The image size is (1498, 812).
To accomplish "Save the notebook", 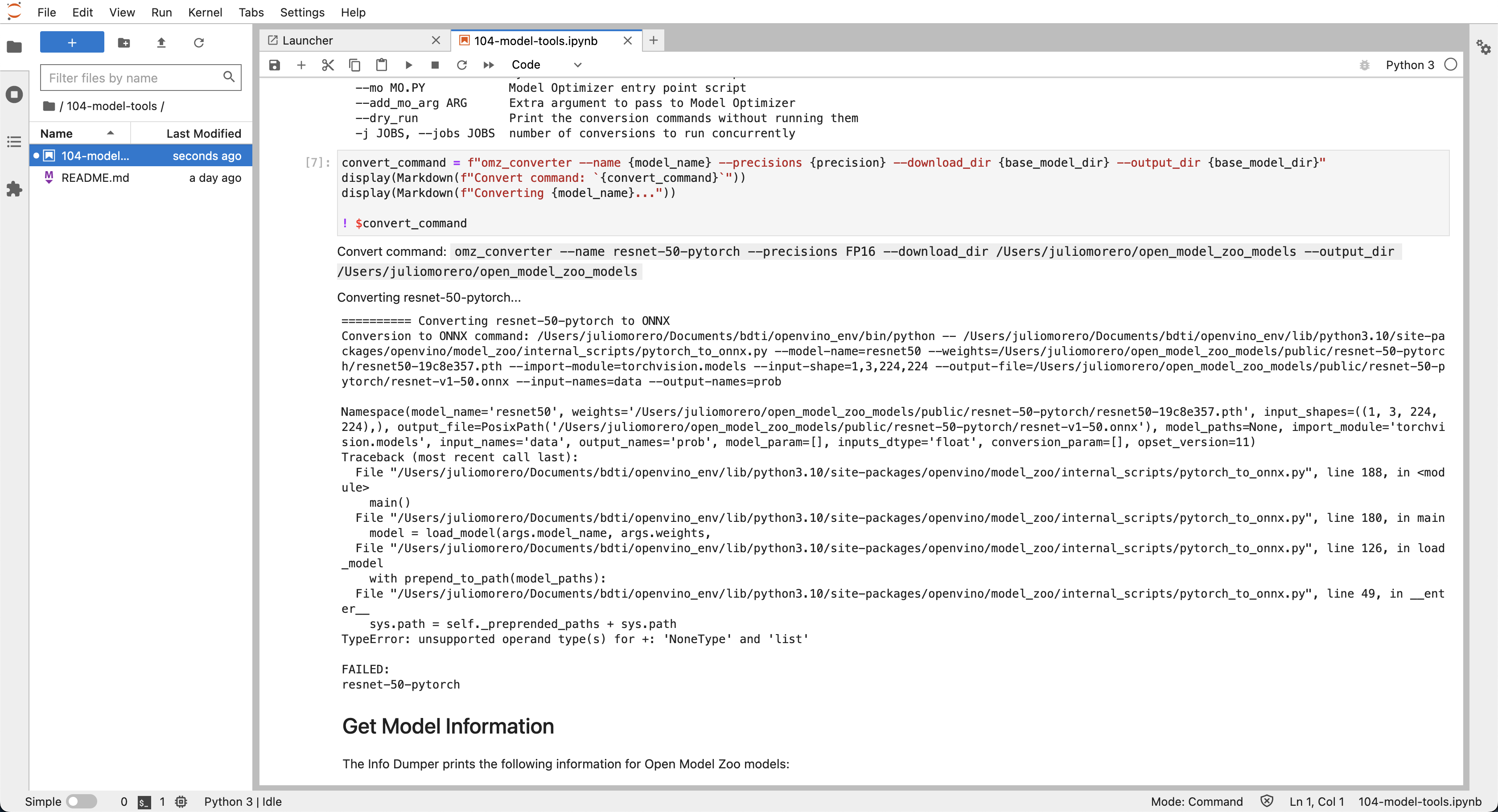I will click(x=273, y=65).
